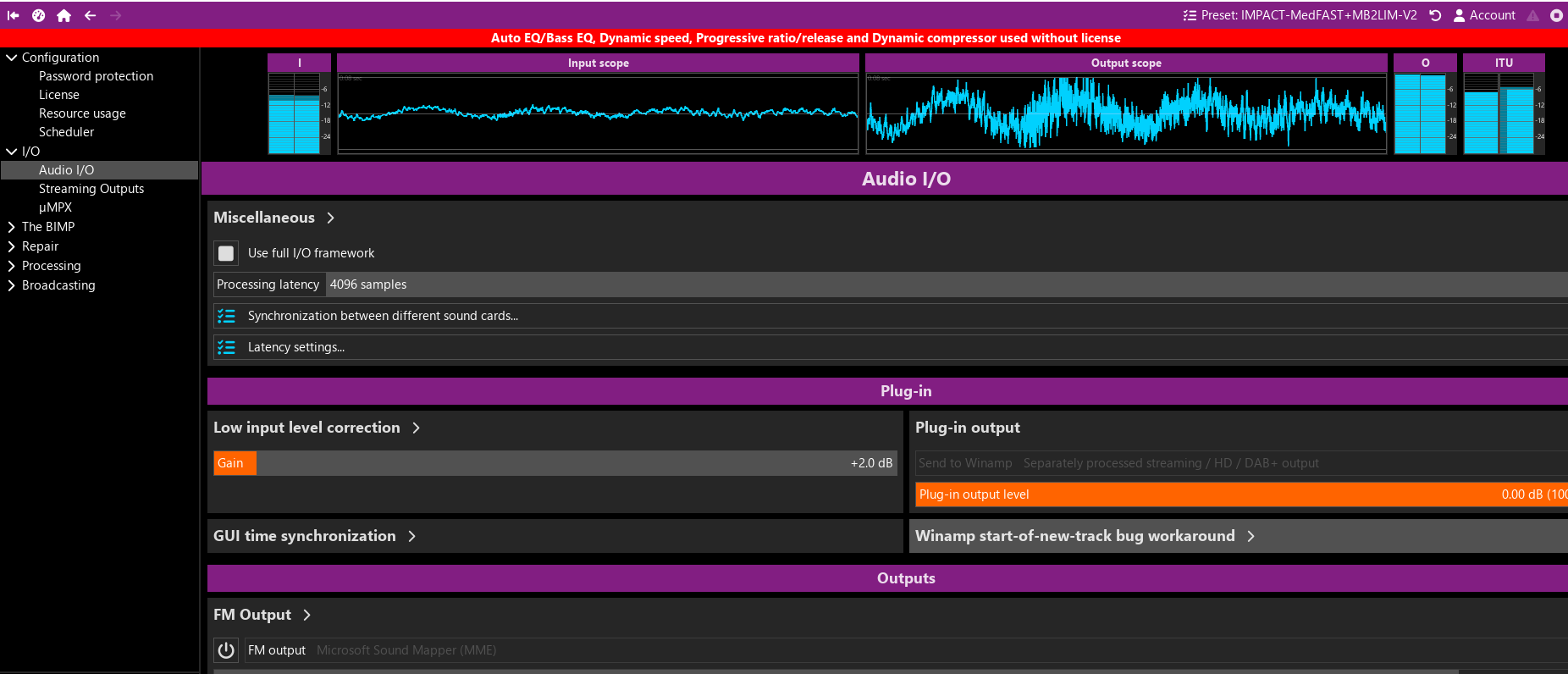Click the collapse sidebar icon in top bar
Viewport: 1568px width, 674px height.
point(13,15)
